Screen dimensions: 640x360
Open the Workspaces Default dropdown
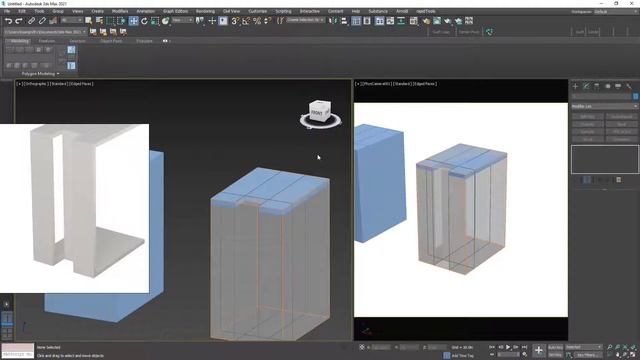[x=616, y=11]
